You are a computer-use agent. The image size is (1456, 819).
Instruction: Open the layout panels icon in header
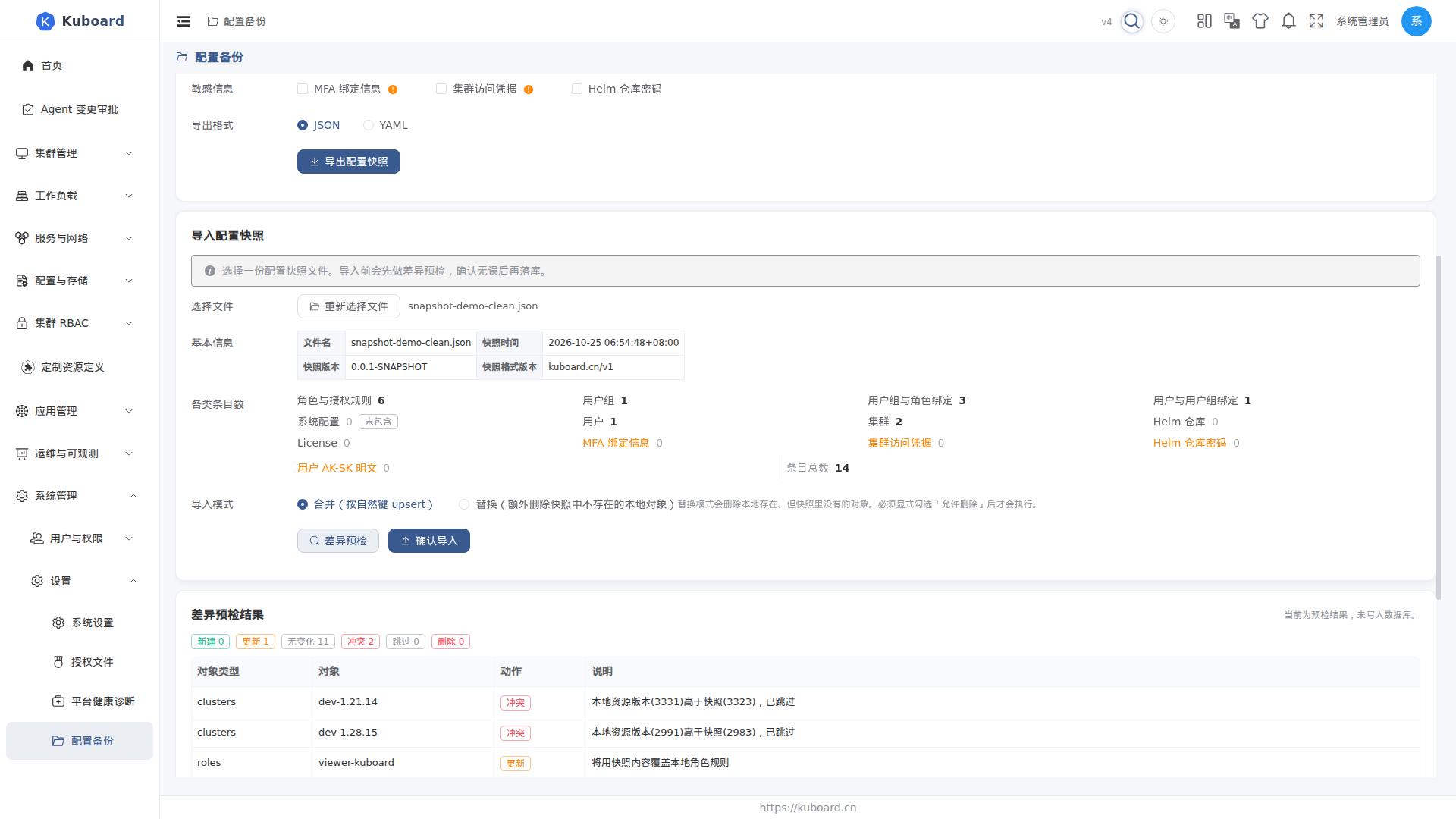tap(1204, 21)
